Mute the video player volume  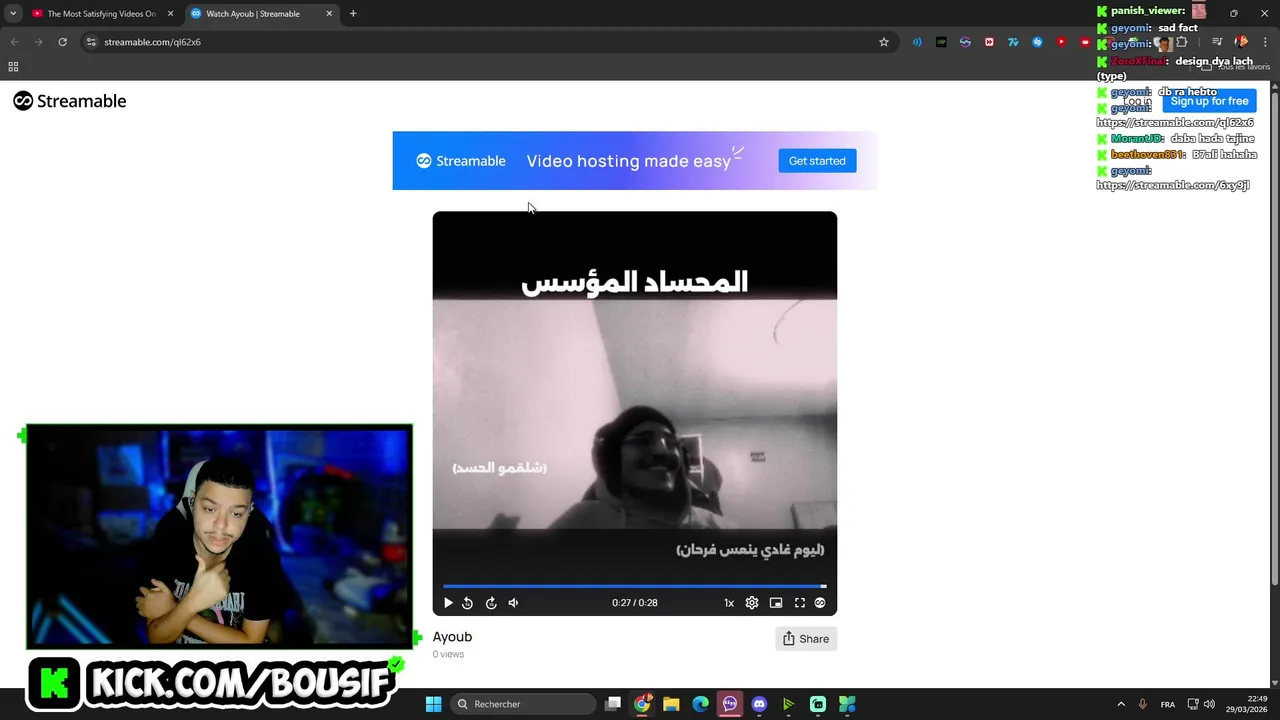(x=513, y=603)
